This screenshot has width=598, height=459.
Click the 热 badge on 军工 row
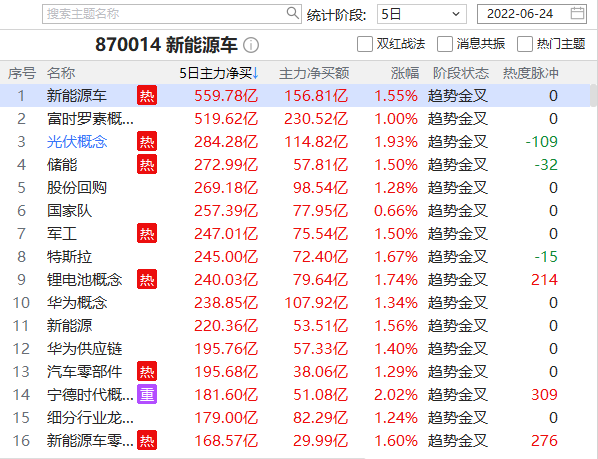(x=147, y=234)
